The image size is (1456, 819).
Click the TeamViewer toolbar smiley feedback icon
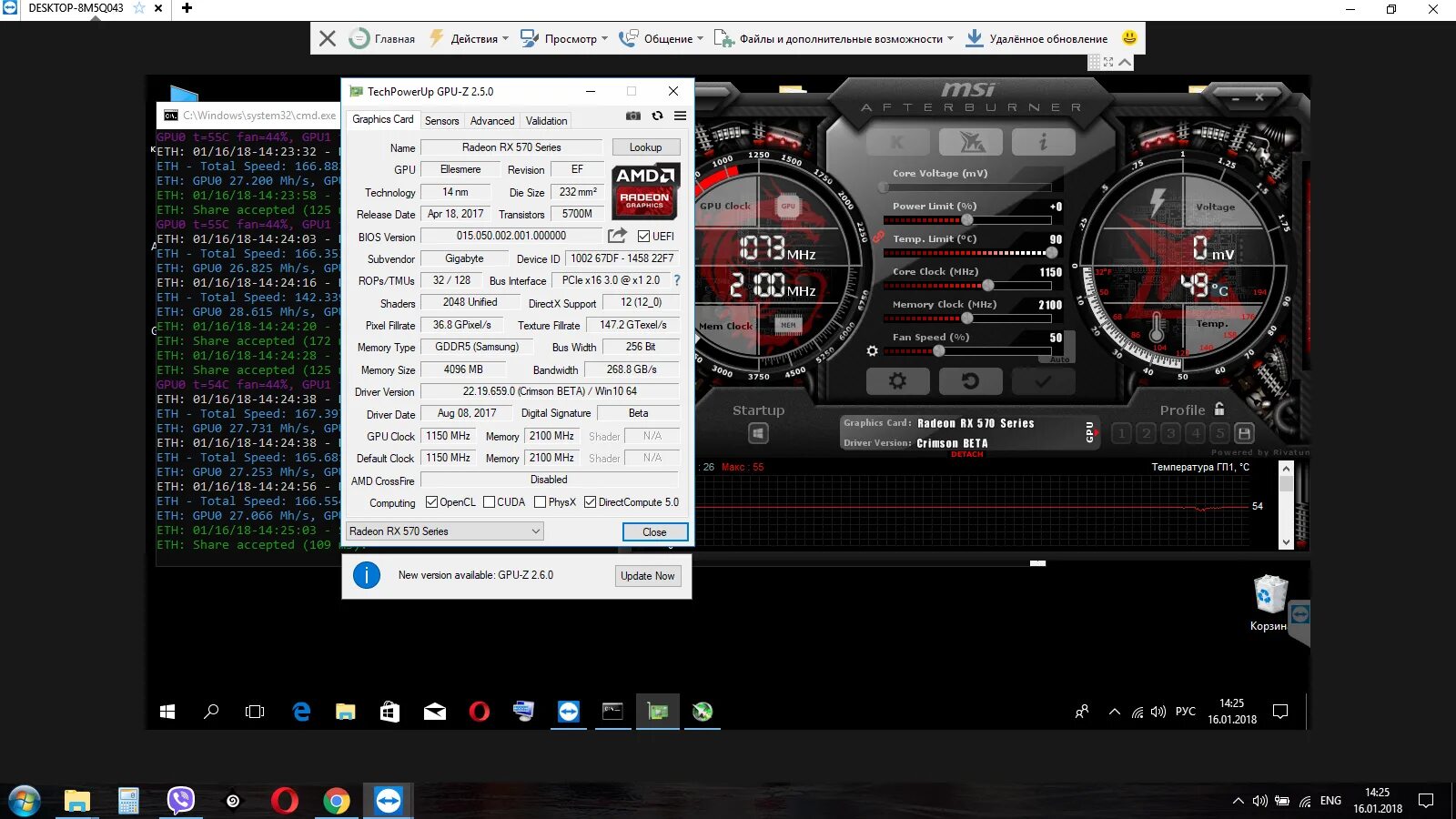pos(1129,38)
